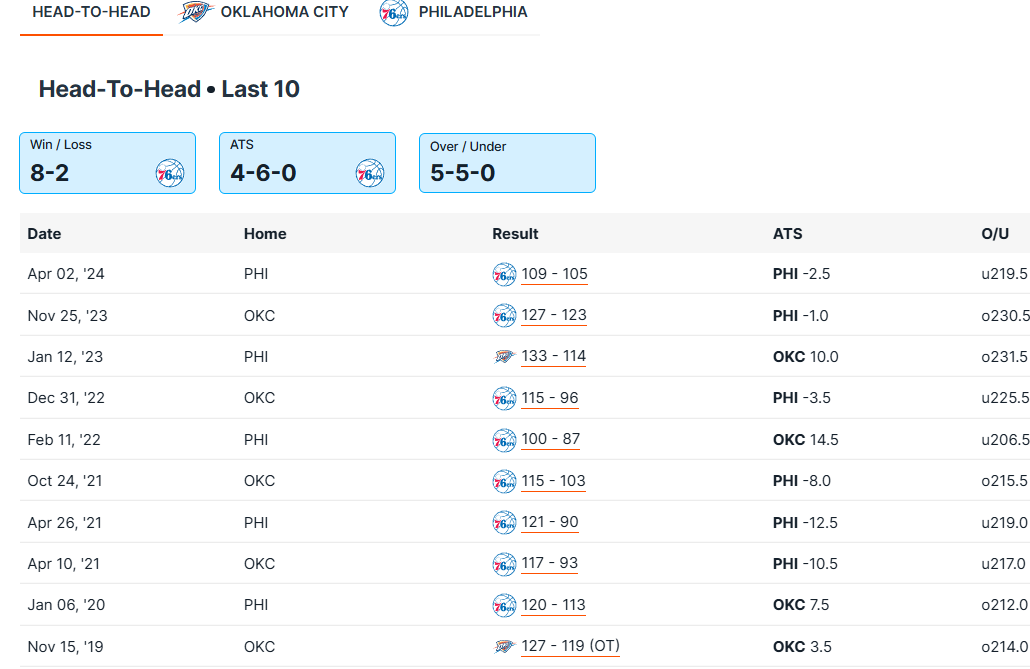This screenshot has width=1030, height=669.
Task: Select the Apr 10, '21 date cell
Action: coord(63,564)
